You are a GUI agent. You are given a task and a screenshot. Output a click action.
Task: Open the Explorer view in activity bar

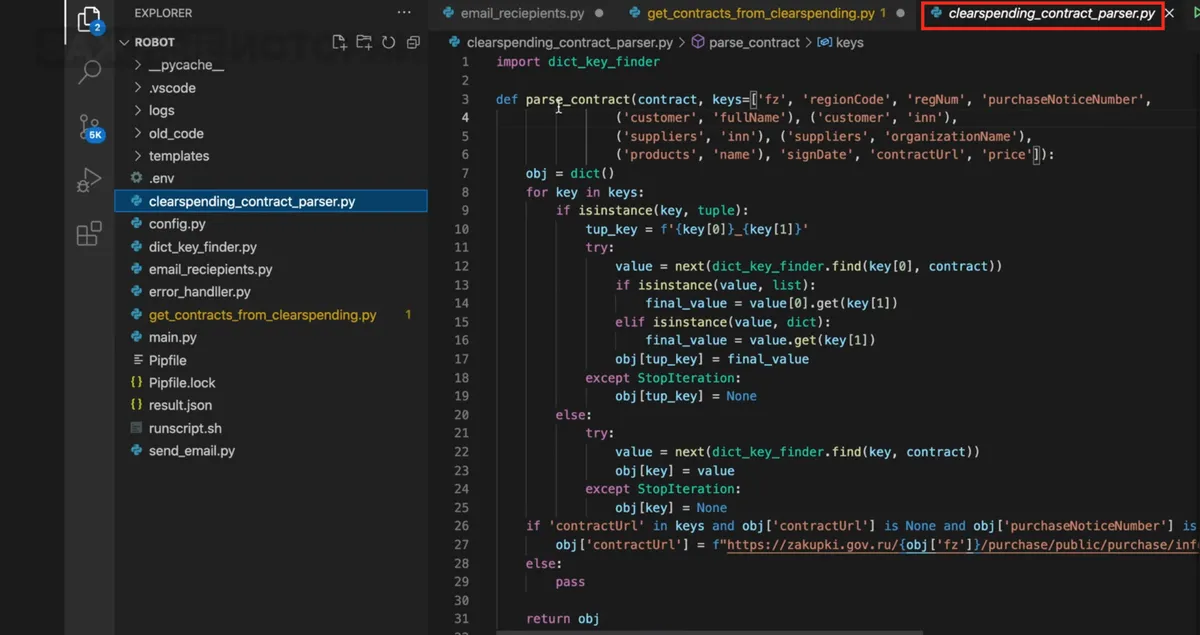coord(89,19)
